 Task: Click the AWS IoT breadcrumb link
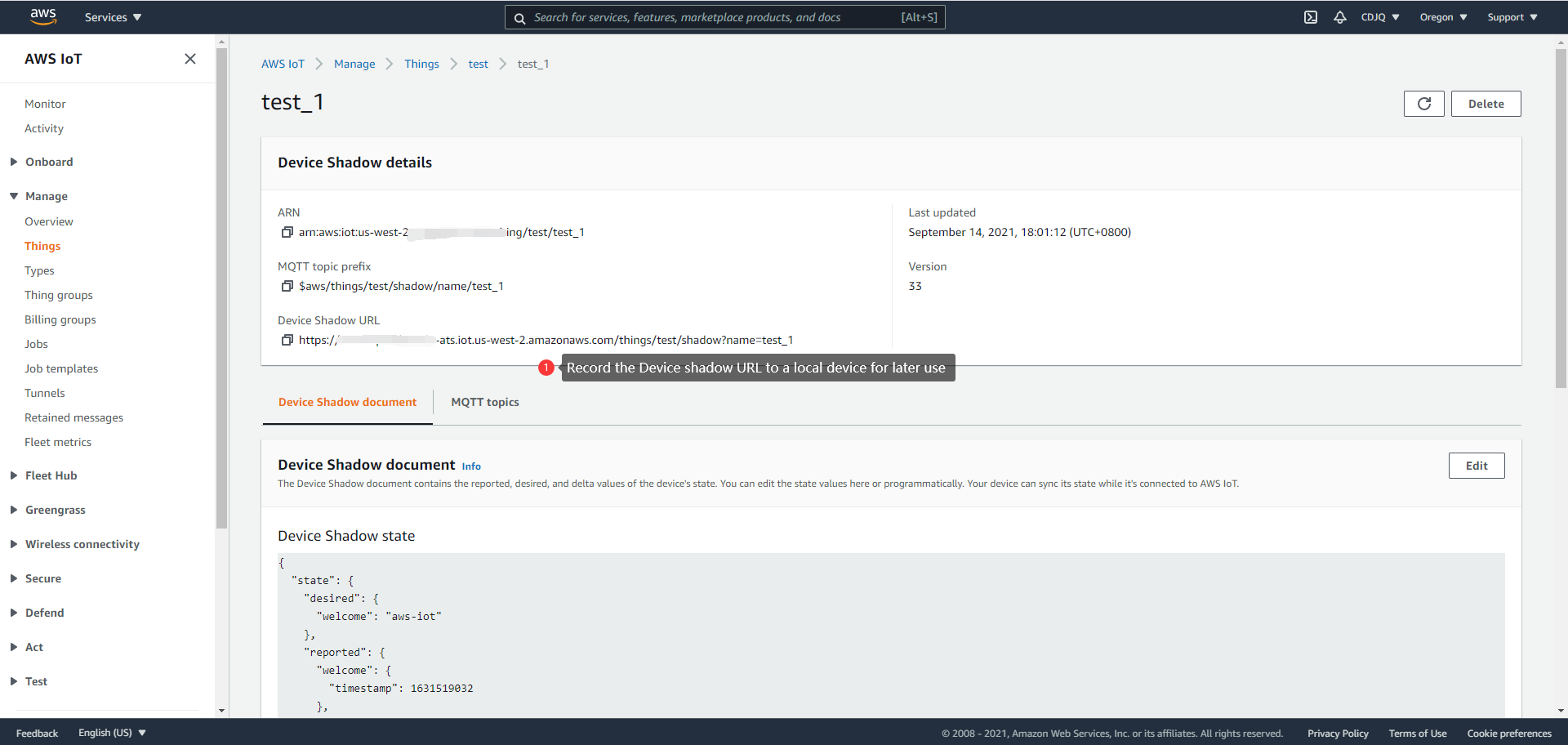click(283, 64)
